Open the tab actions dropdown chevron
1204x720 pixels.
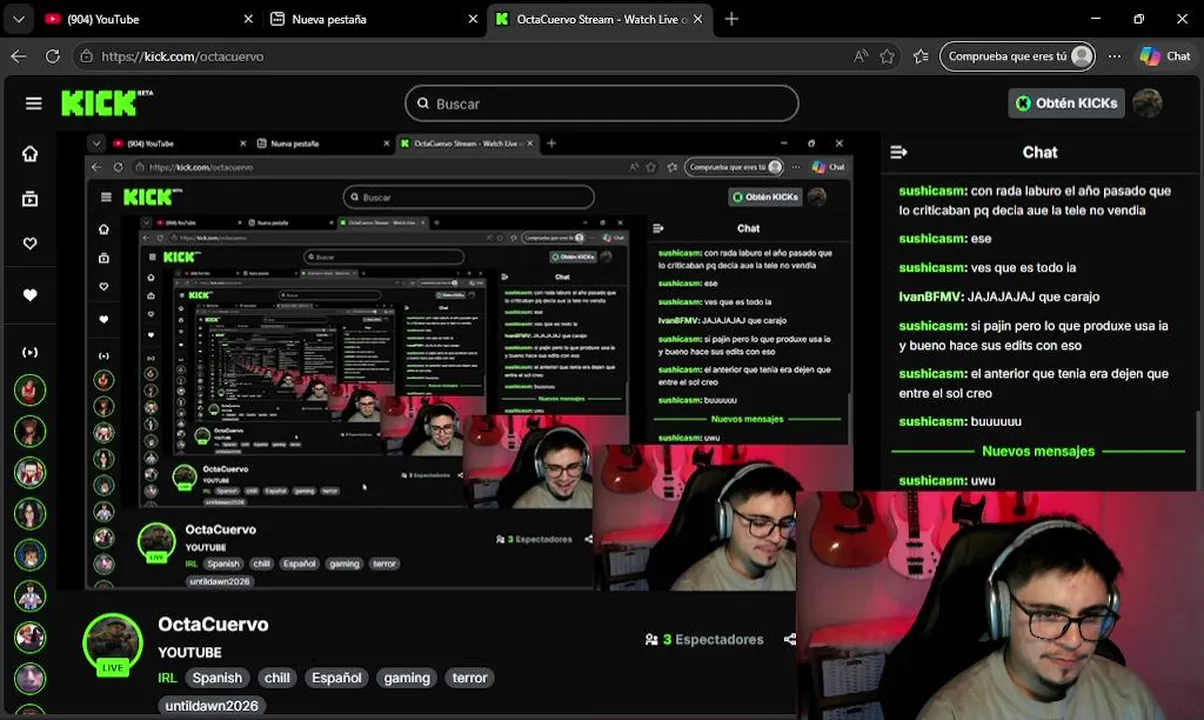tap(18, 19)
